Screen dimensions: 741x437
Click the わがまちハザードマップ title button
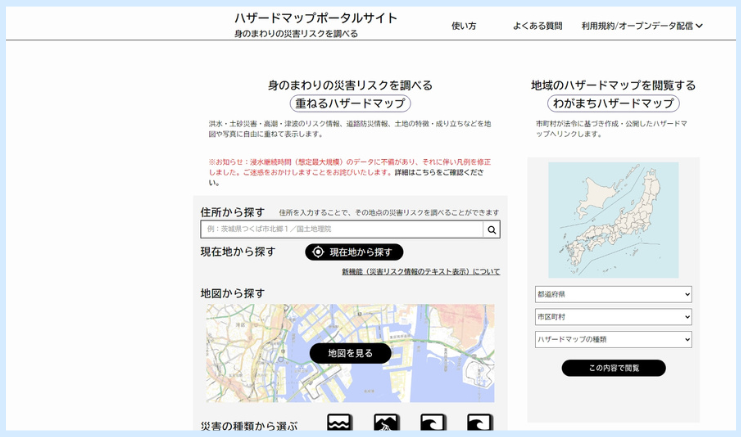[613, 104]
